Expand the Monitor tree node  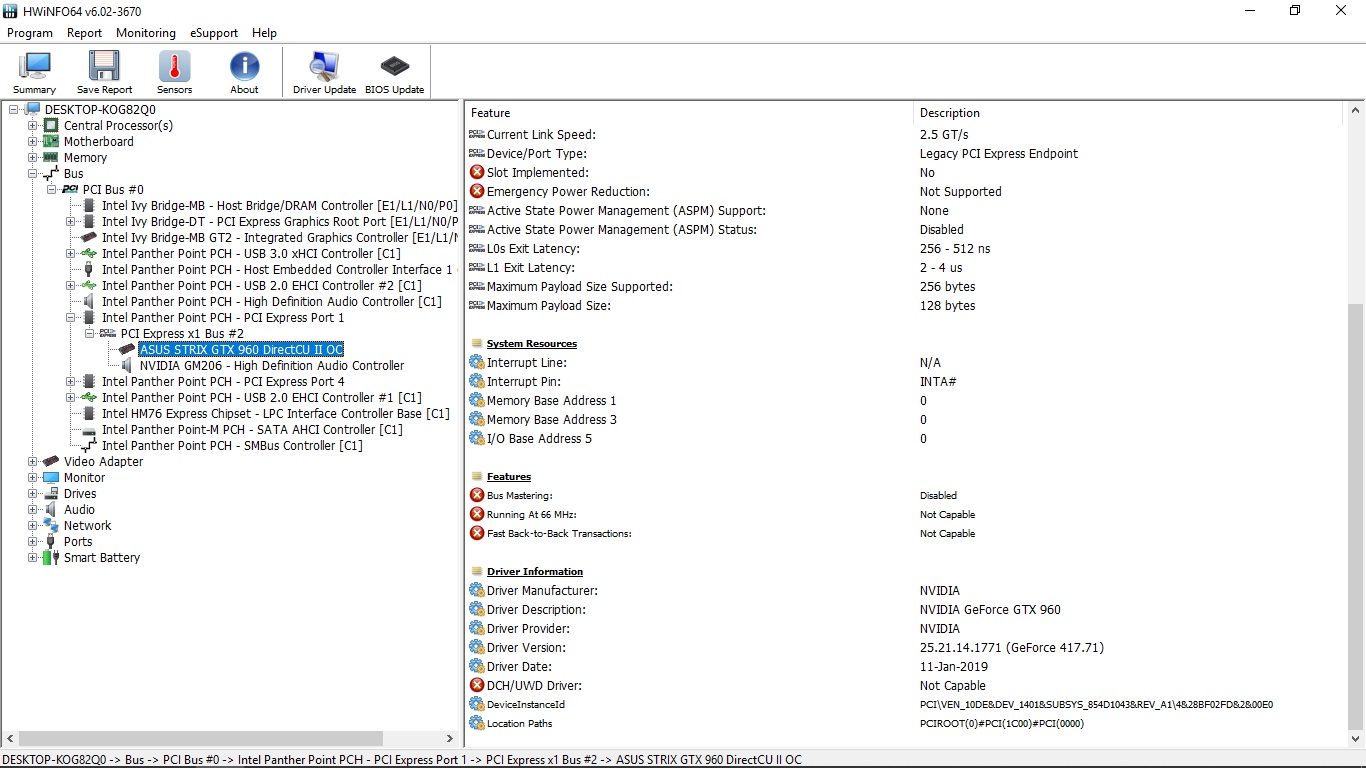(33, 478)
